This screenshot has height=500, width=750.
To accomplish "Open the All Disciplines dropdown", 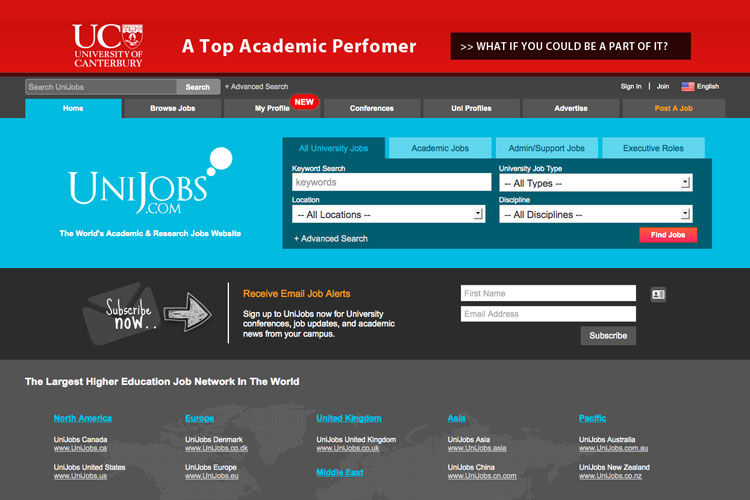I will coord(595,214).
